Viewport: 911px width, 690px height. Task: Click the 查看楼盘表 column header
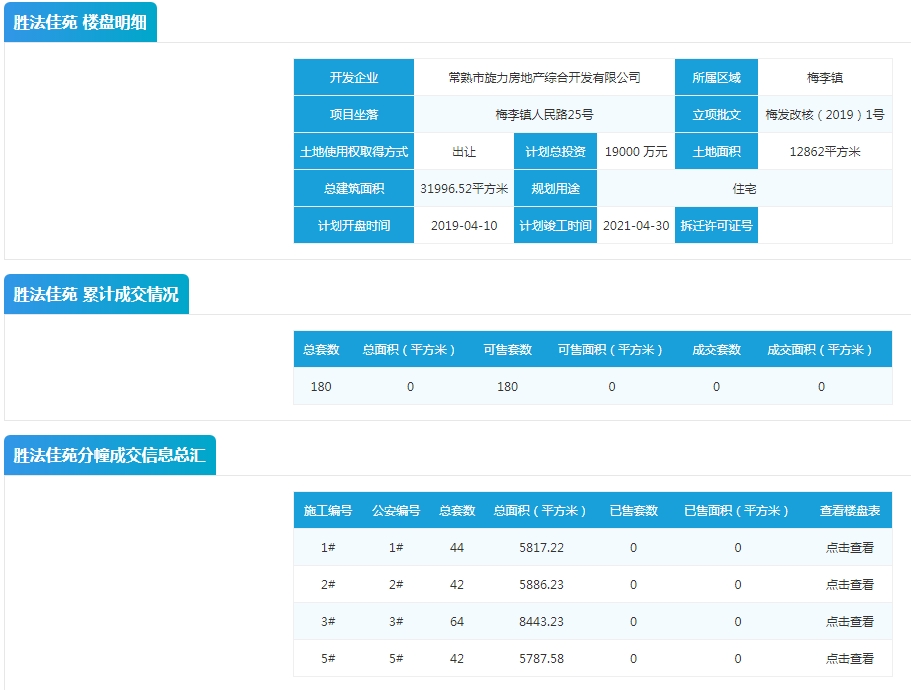point(849,510)
